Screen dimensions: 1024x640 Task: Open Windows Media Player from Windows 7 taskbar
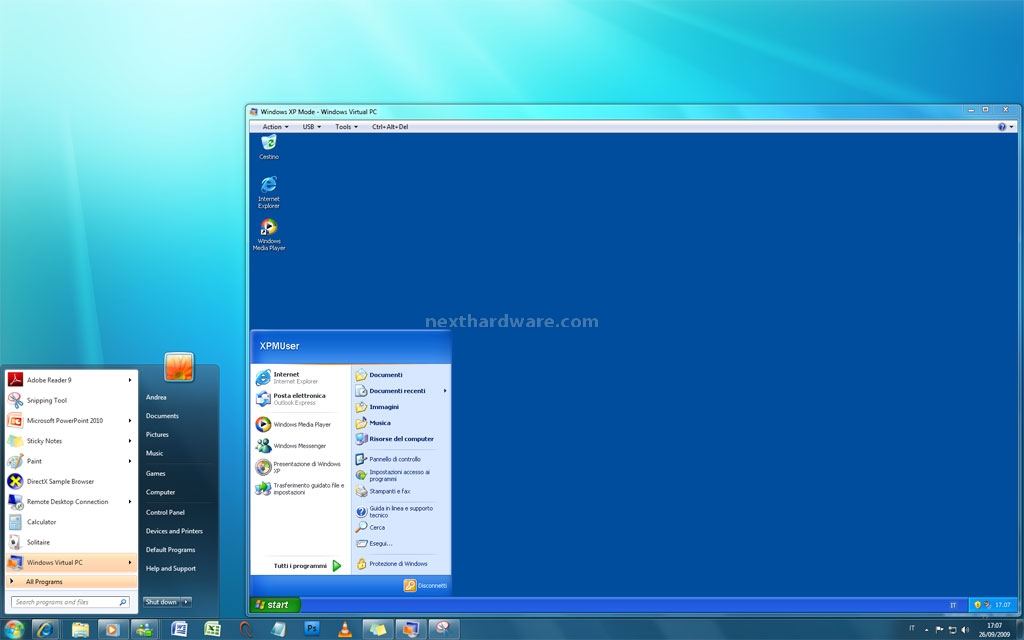(112, 629)
